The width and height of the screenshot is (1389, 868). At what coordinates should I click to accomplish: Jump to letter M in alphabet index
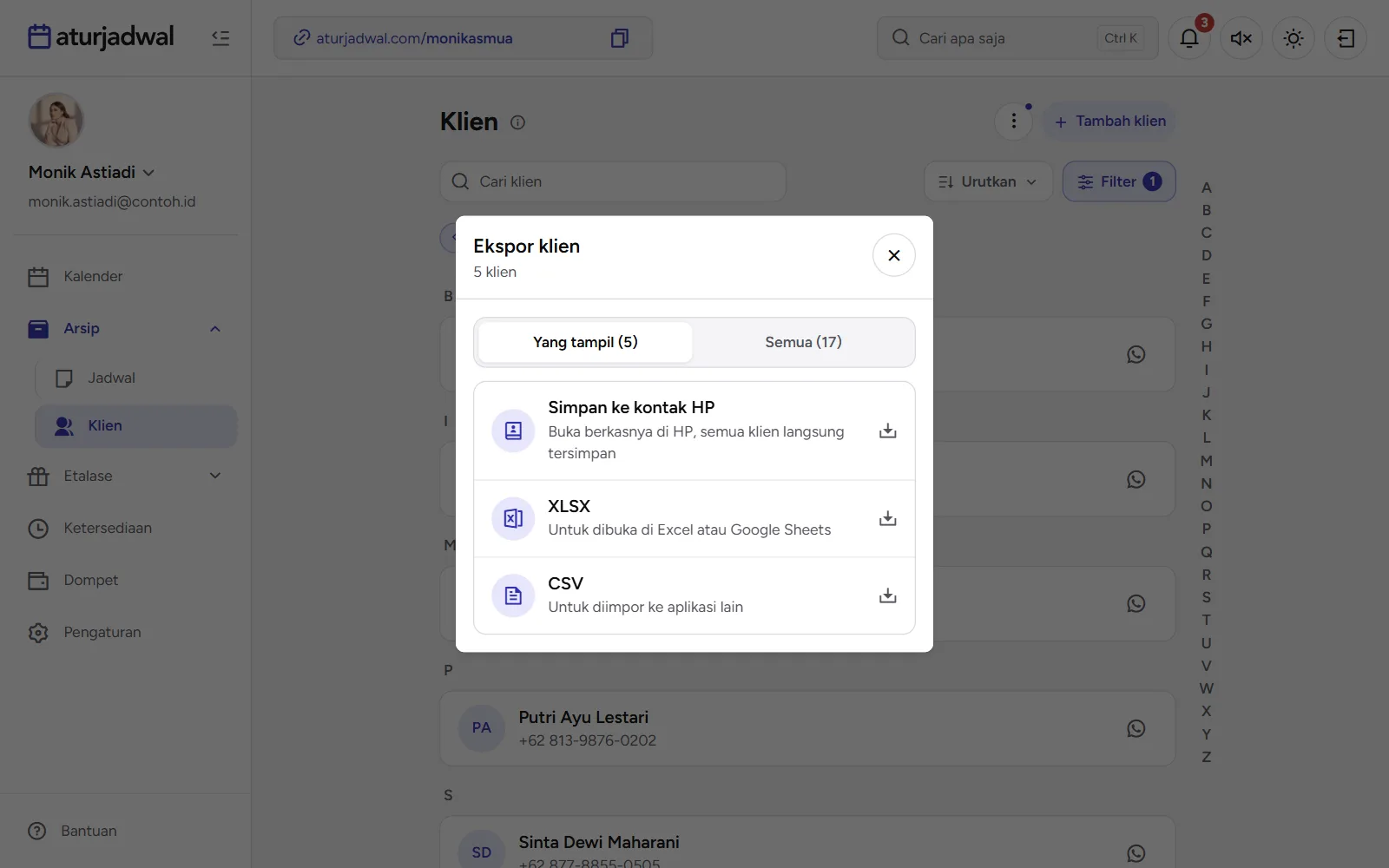click(x=1206, y=461)
